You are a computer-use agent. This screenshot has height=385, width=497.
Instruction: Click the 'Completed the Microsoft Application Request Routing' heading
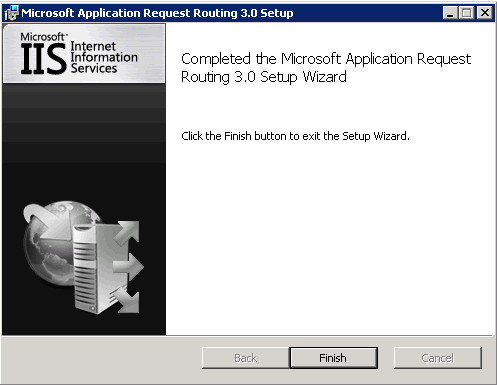click(326, 68)
